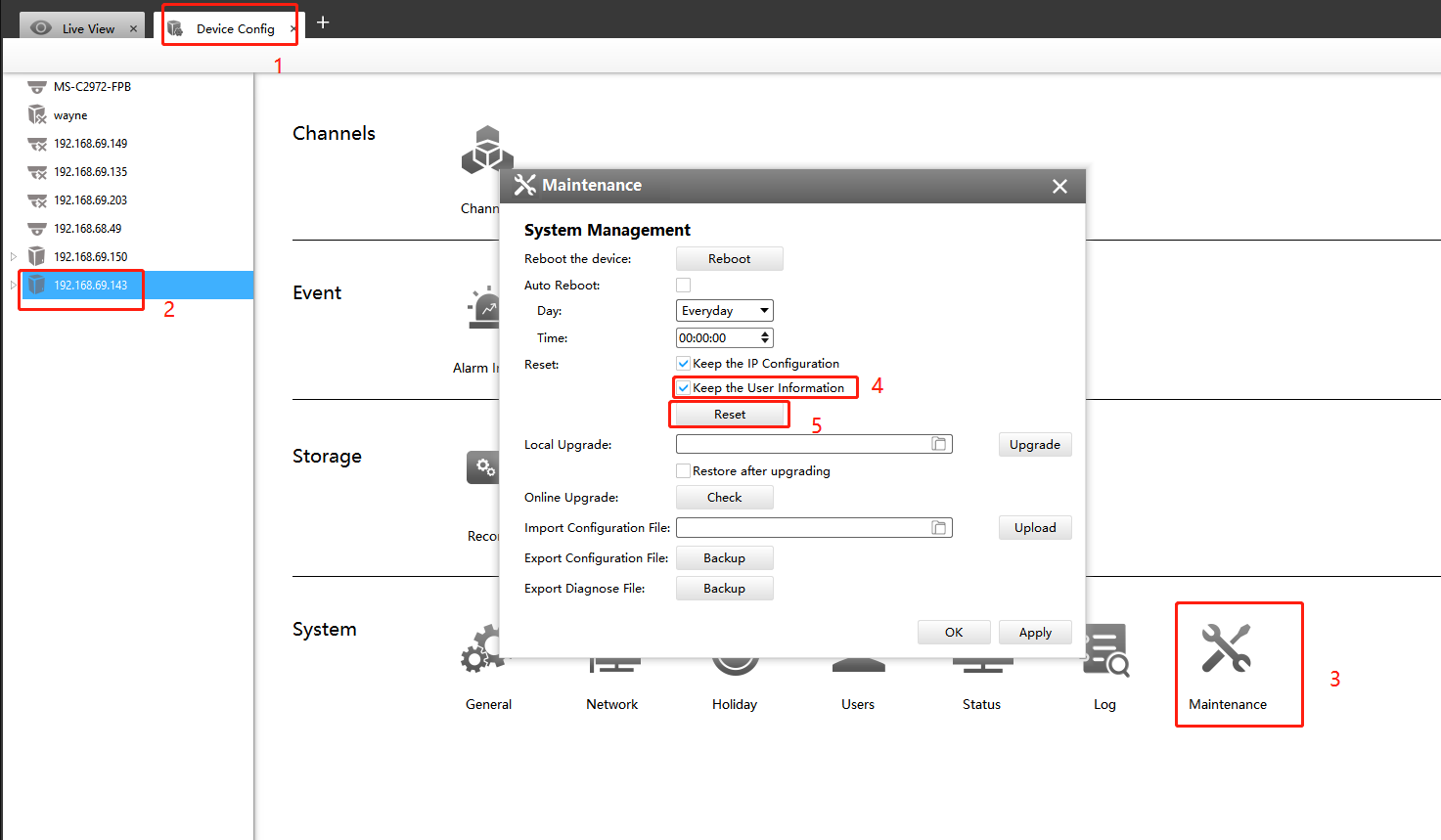The height and width of the screenshot is (840, 1441).
Task: Open the Storage record settings icon
Action: click(483, 467)
